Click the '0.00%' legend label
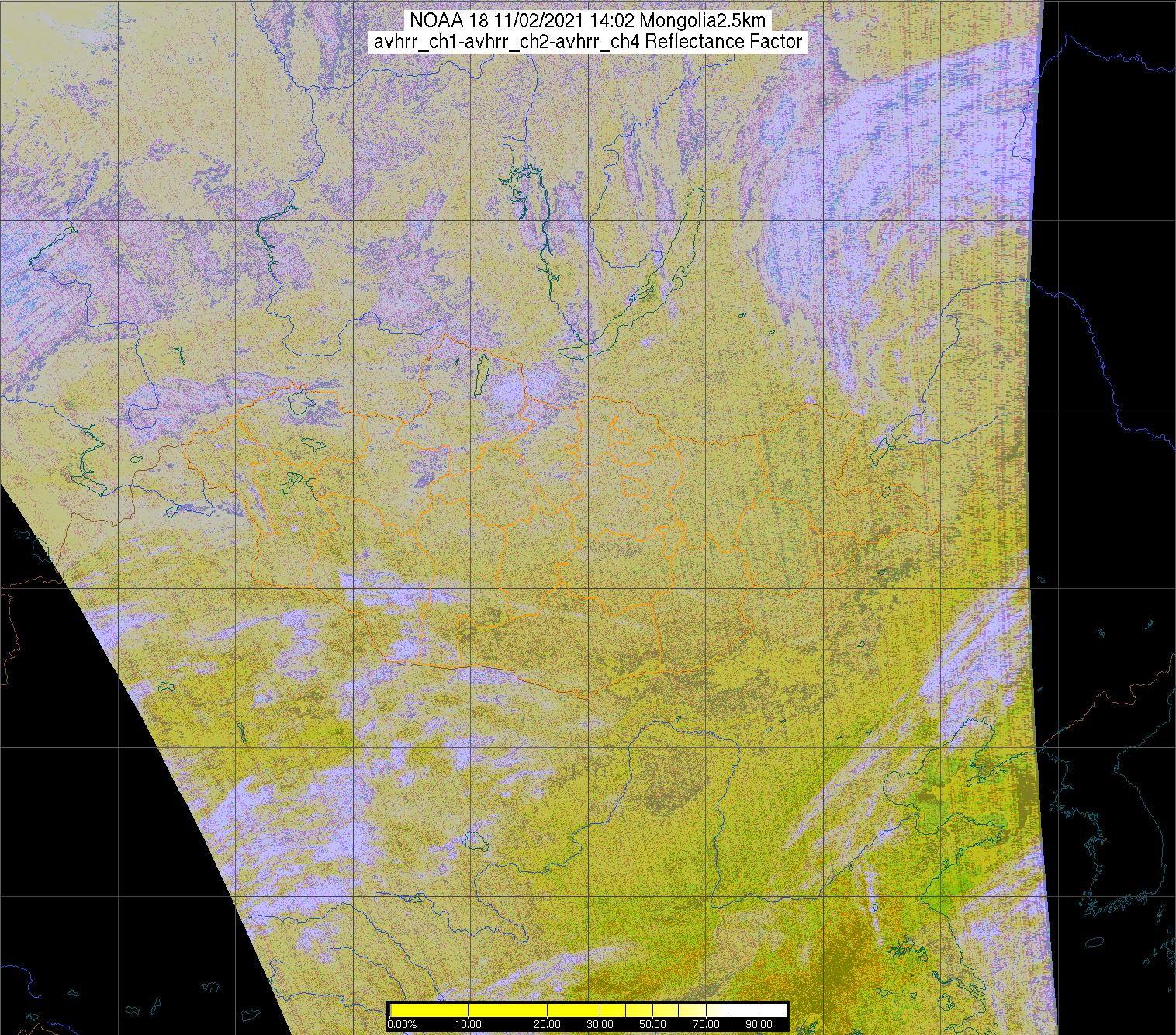This screenshot has width=1176, height=1035. 402,1024
